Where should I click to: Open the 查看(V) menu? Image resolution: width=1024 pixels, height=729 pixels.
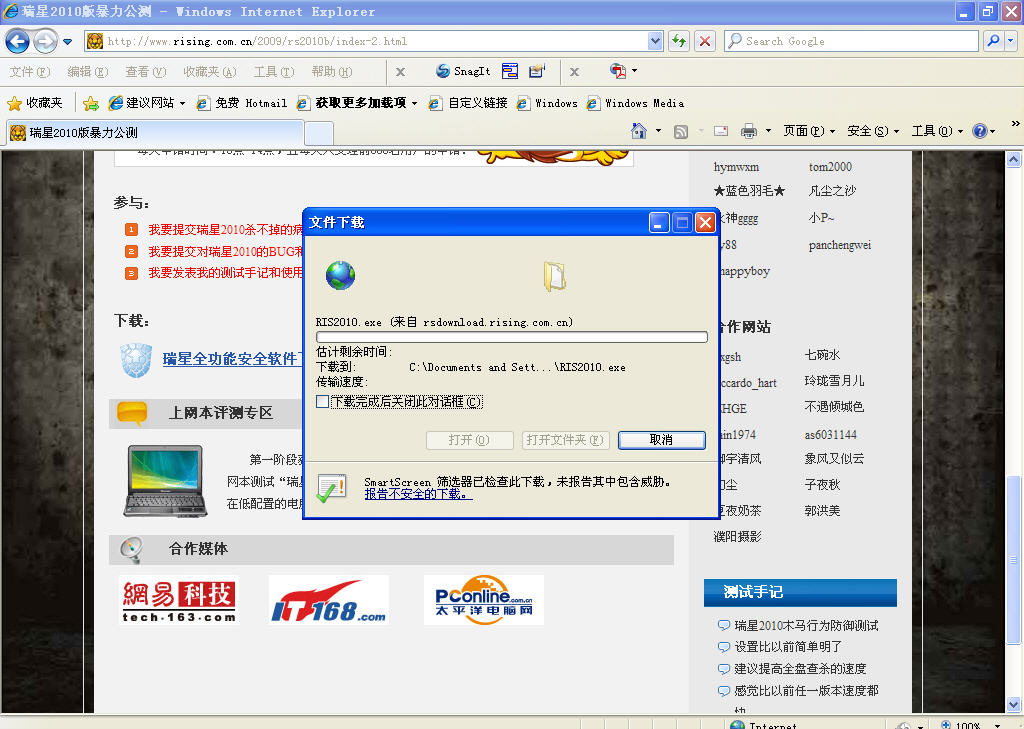146,72
